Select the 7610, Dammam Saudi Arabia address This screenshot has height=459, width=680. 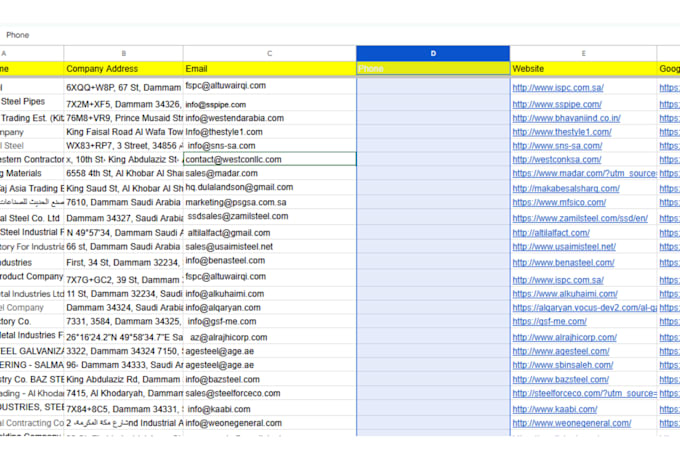pos(123,203)
